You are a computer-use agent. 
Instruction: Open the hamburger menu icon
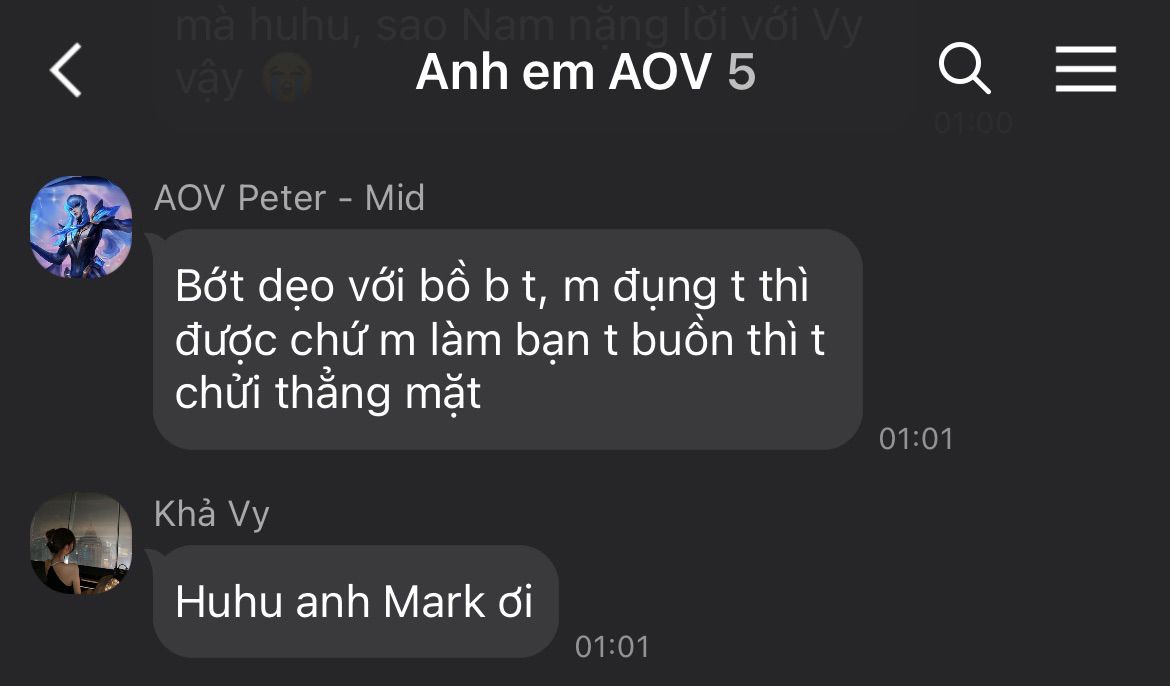point(1085,69)
